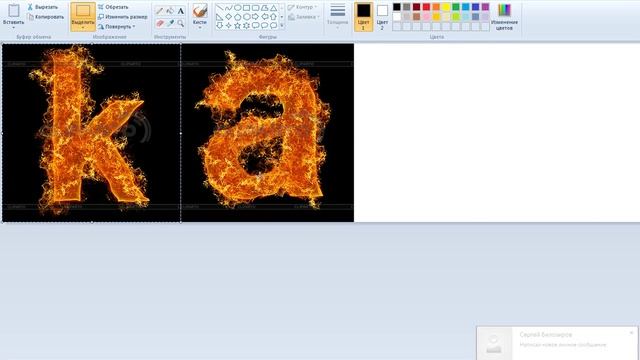The height and width of the screenshot is (360, 640).
Task: Choose the Four-point star shape
Action: click(x=229, y=25)
